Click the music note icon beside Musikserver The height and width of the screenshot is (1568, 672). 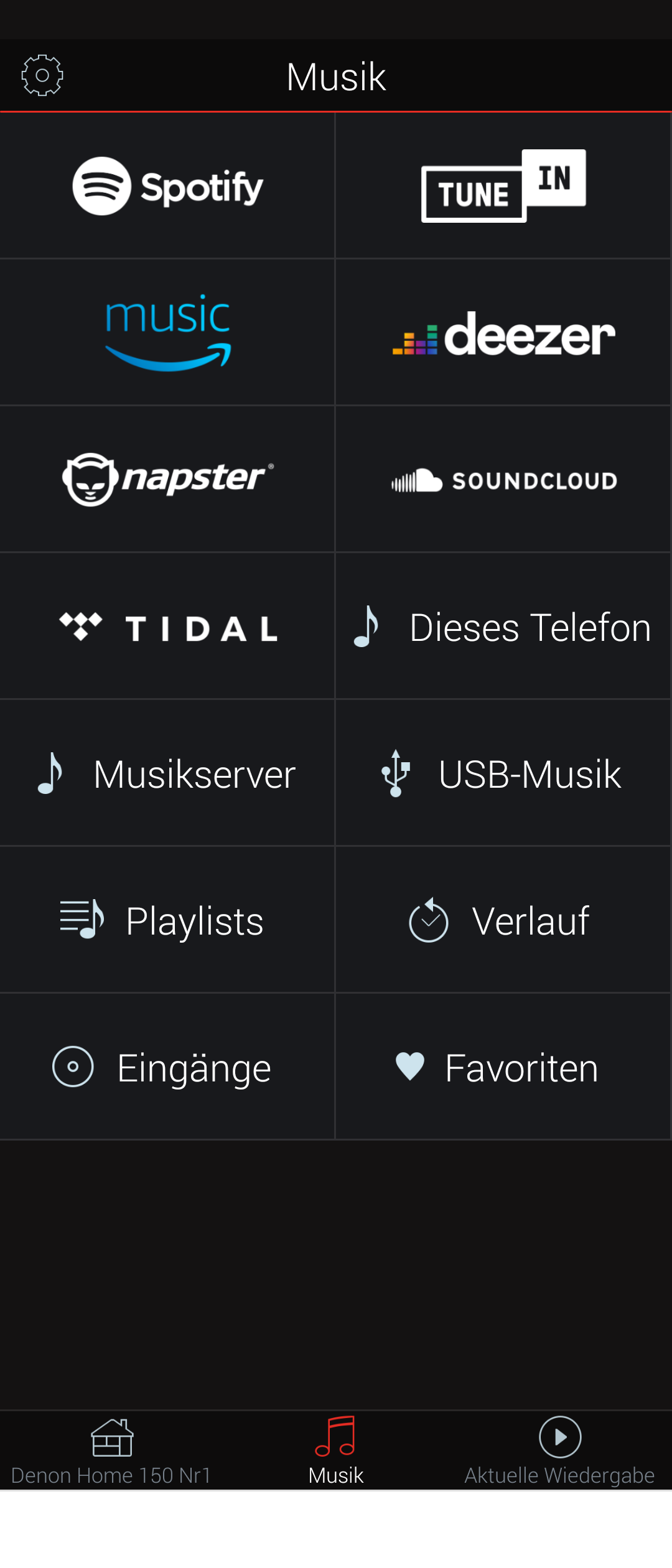click(51, 773)
